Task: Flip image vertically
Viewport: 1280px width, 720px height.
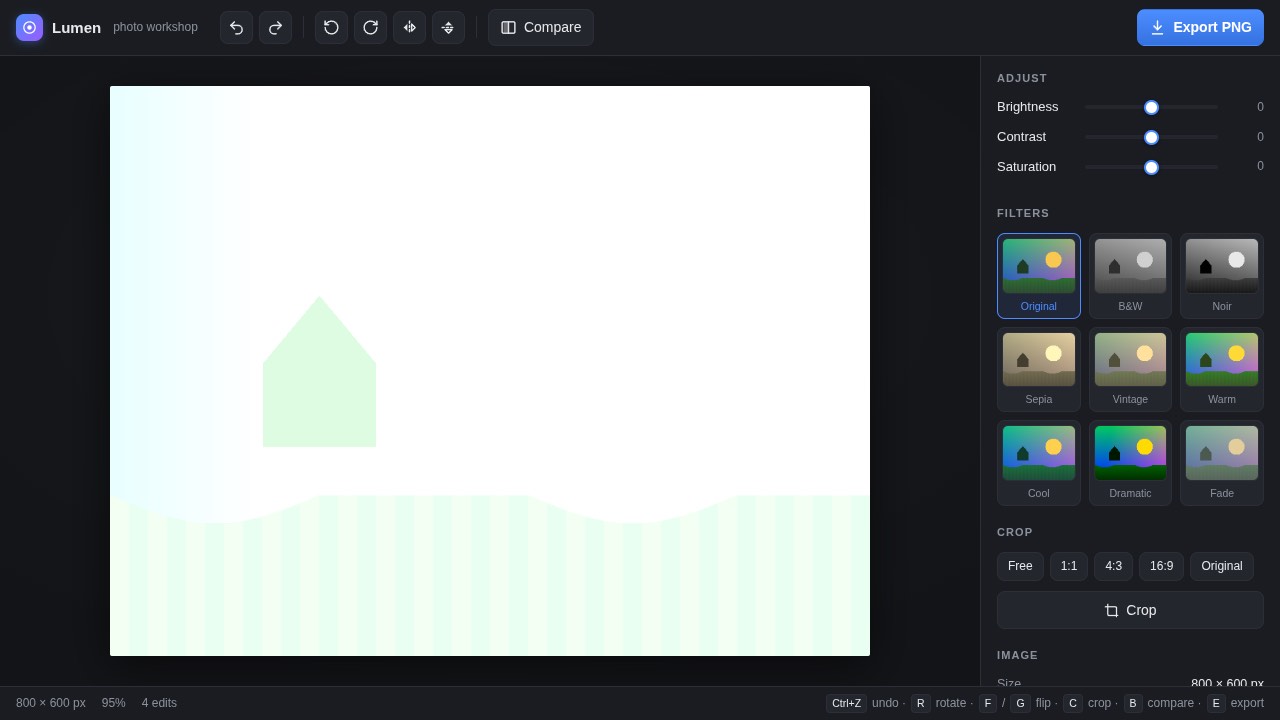Action: tap(448, 27)
